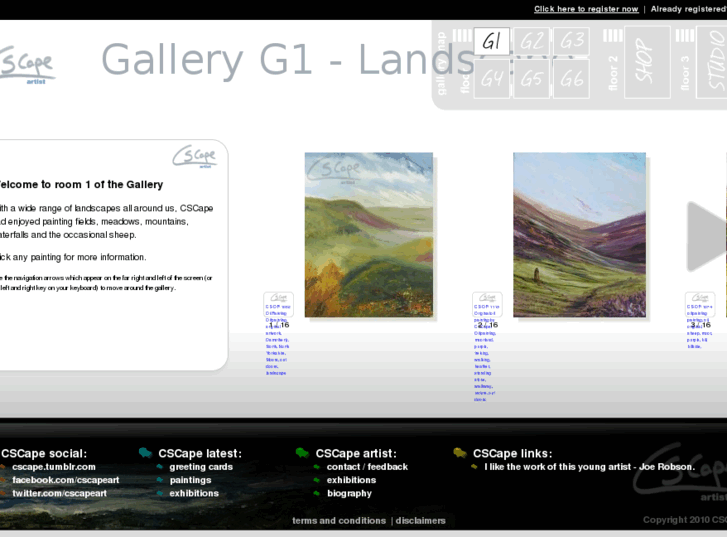Click the 'floor 2' label on map
727x545 pixels.
[x=613, y=73]
